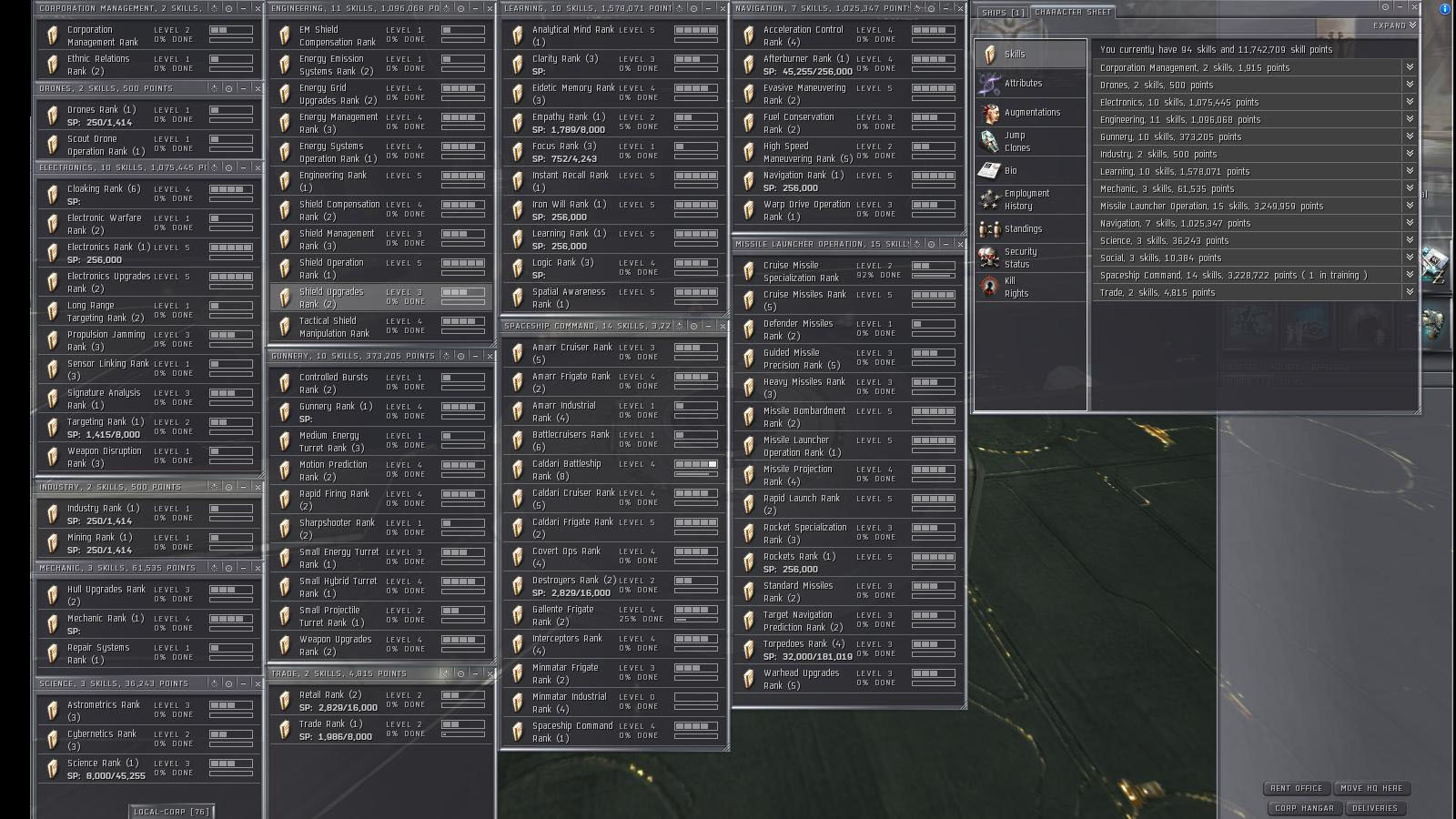
Task: Click the Mining skill book icon
Action: click(52, 543)
